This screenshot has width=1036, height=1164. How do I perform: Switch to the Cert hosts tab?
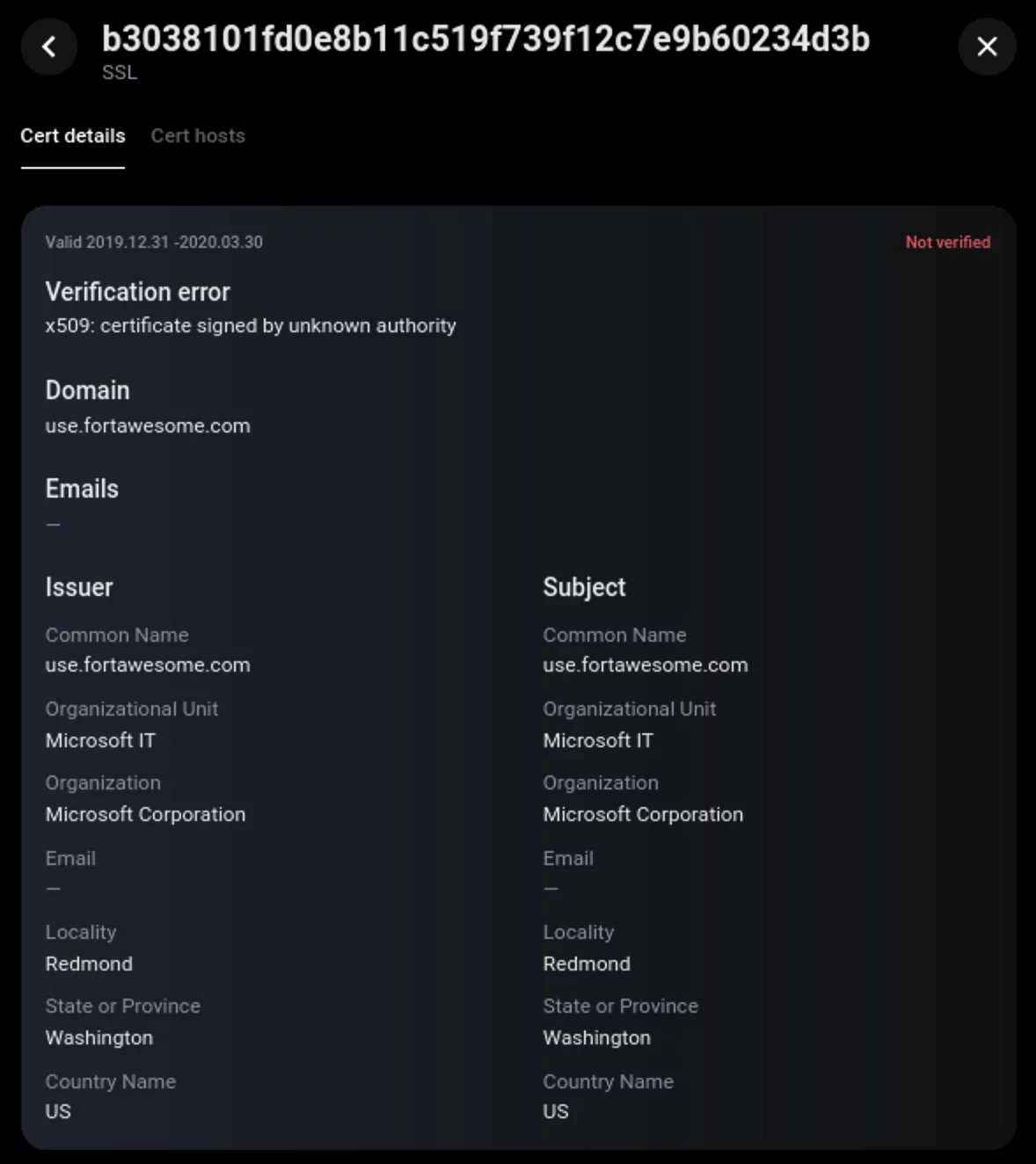[198, 135]
